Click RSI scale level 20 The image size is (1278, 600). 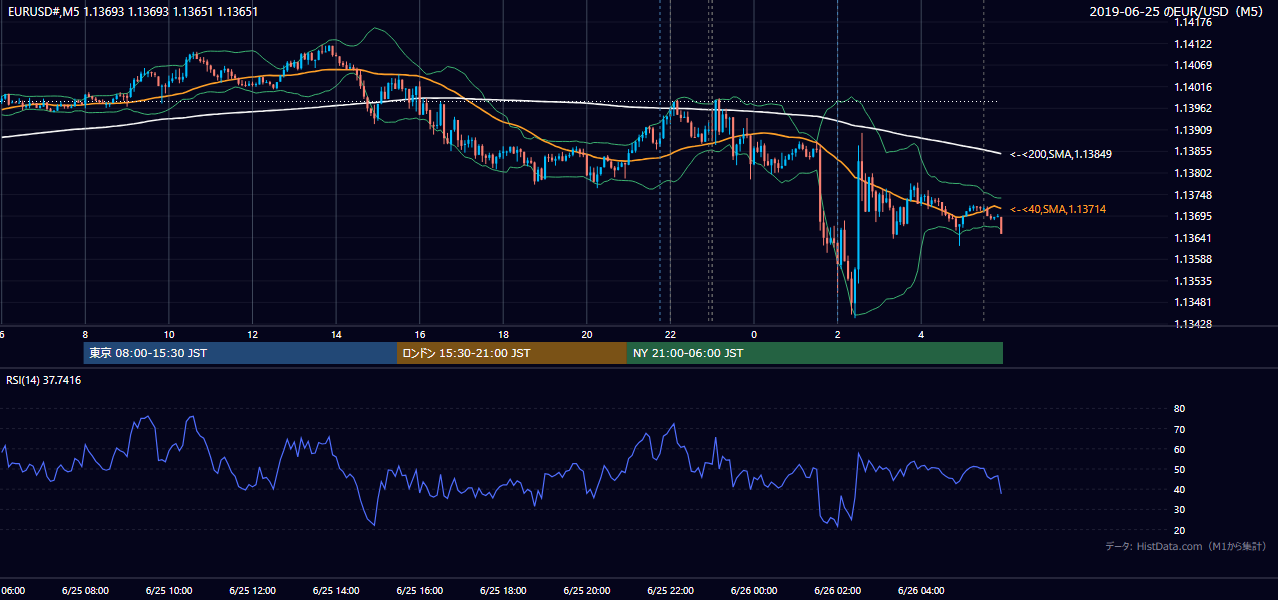pyautogui.click(x=1179, y=530)
